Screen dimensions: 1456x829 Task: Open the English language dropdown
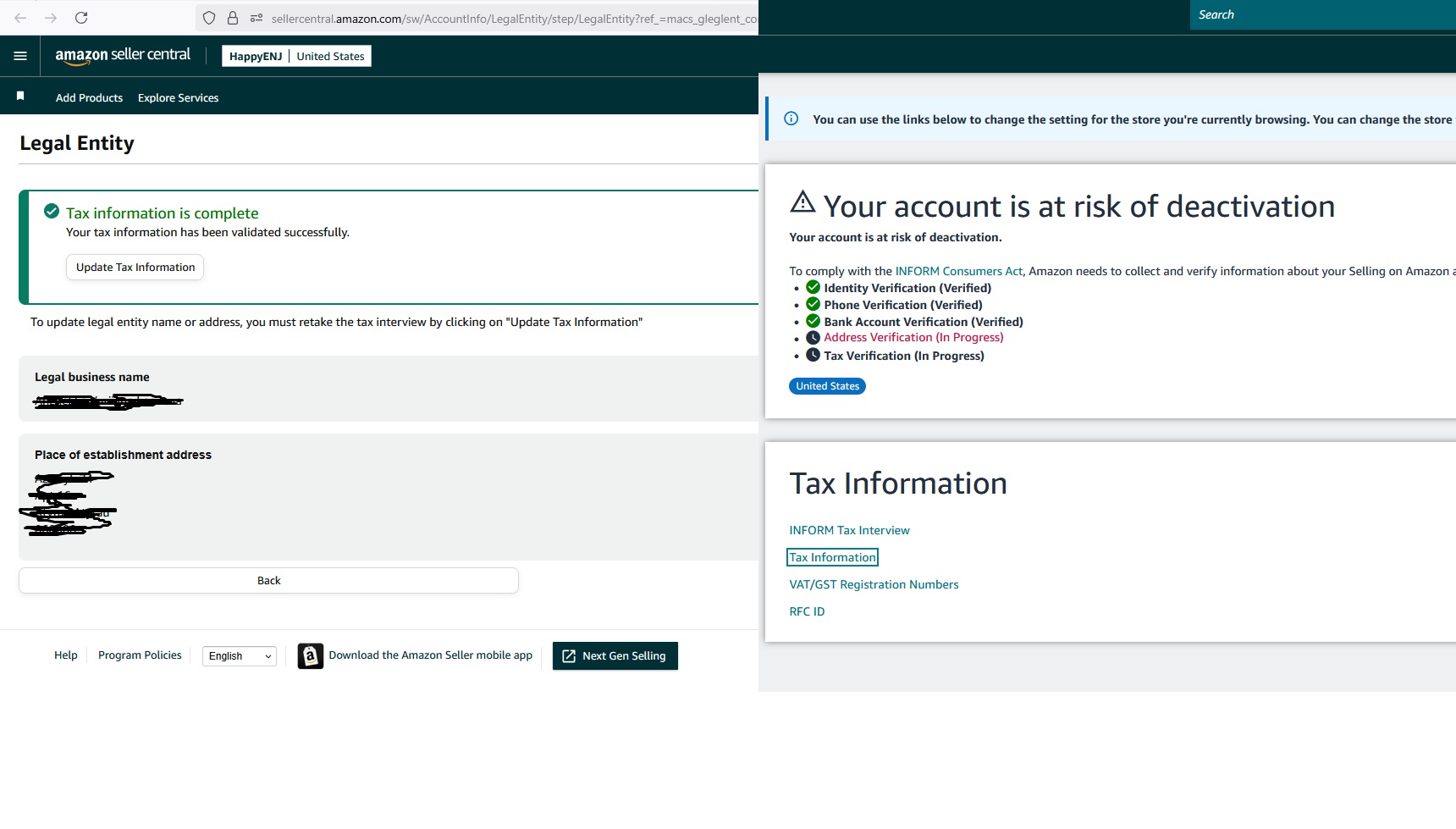(240, 656)
